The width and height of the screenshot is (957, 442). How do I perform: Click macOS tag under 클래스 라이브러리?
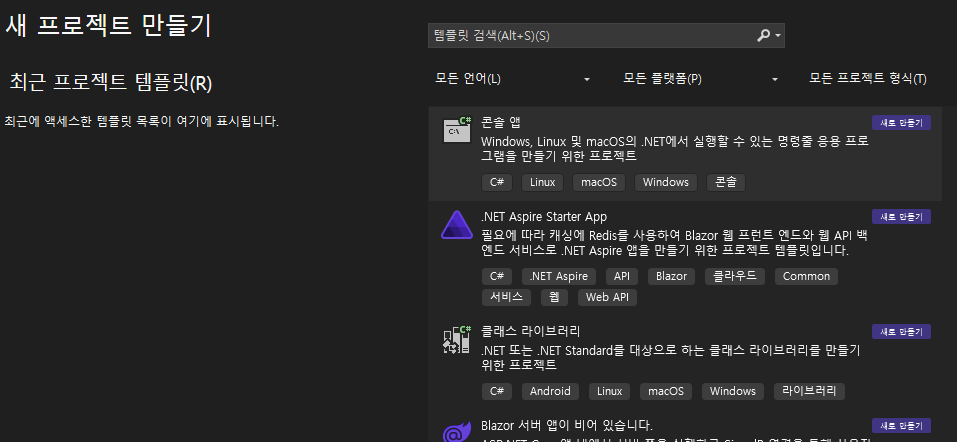point(666,391)
